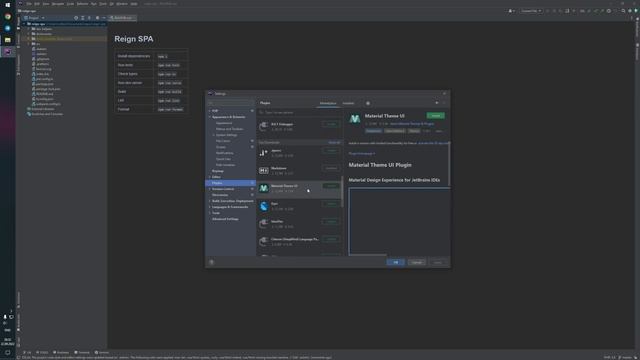Open the Window menu
Screen dimensions: 640x360
coord(122,4)
